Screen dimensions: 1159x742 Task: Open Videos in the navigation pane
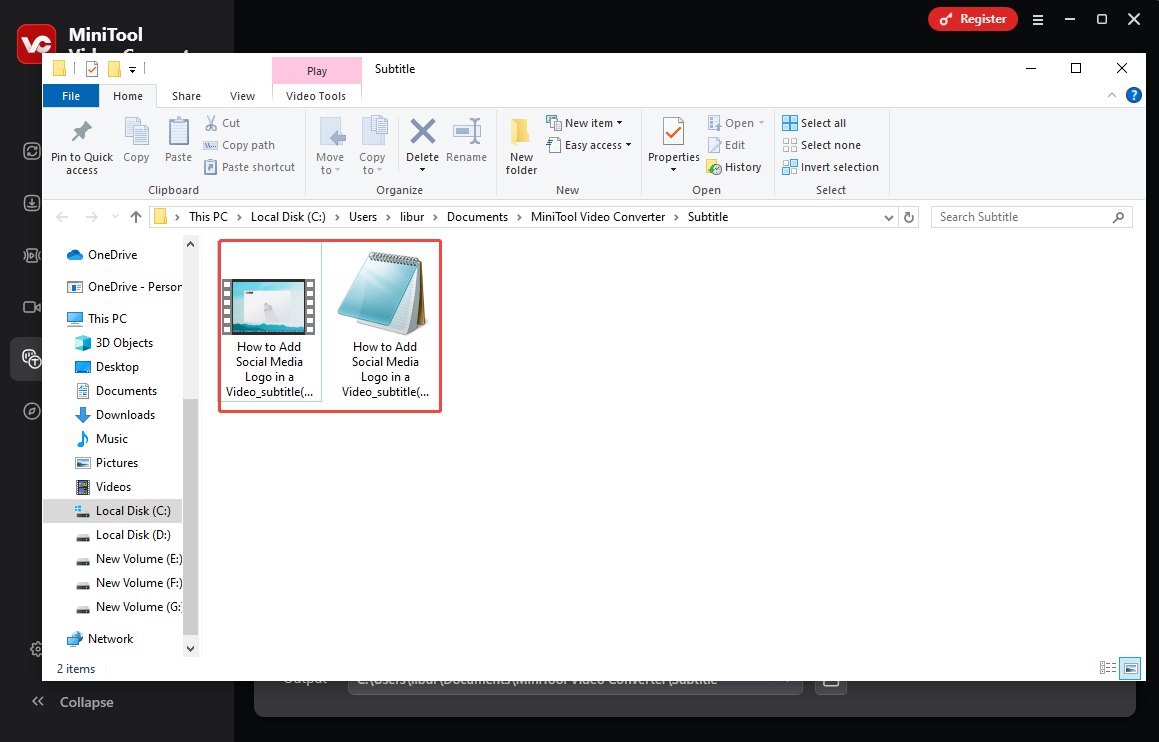coord(103,487)
